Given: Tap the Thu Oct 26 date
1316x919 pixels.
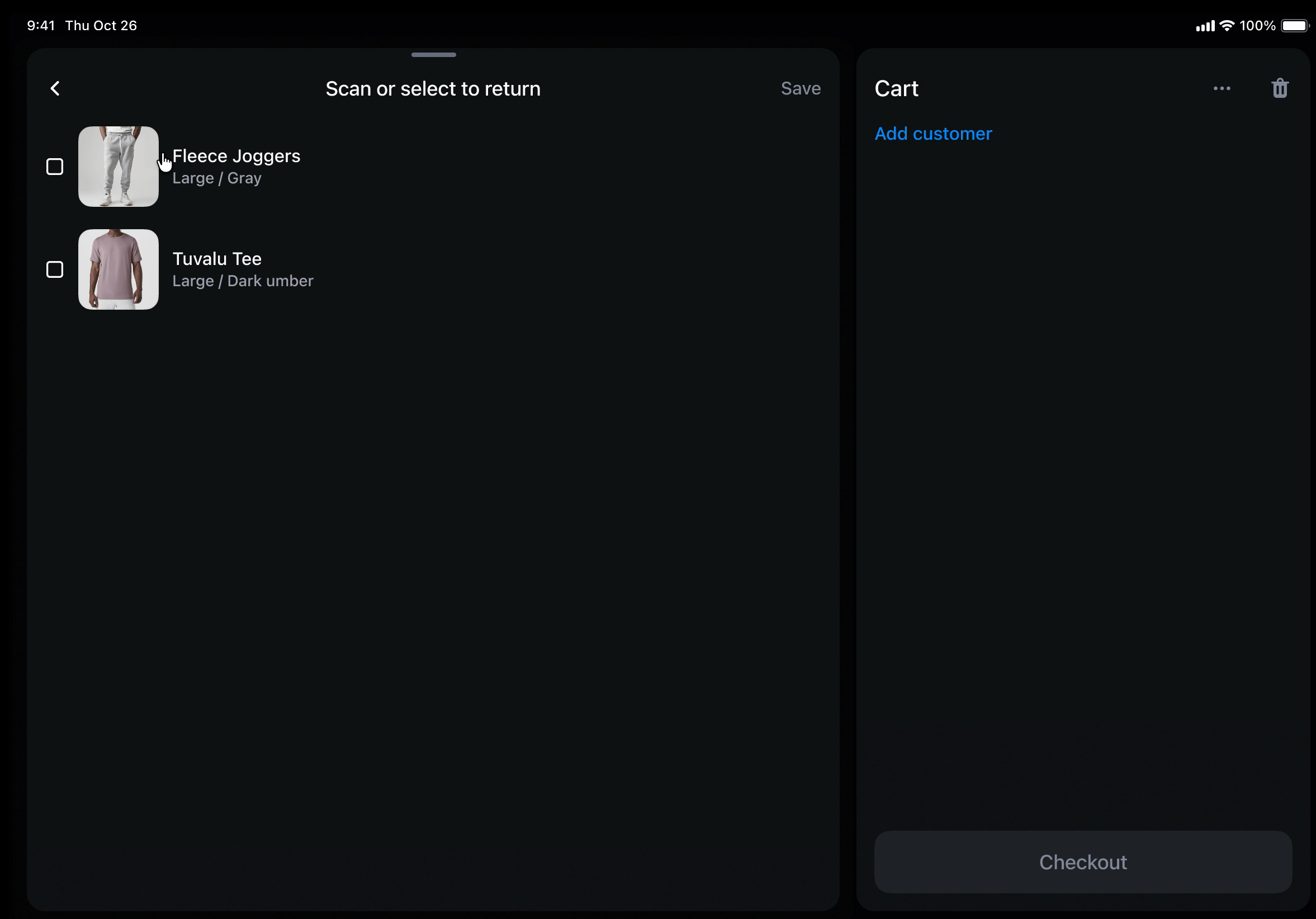Looking at the screenshot, I should 101,25.
